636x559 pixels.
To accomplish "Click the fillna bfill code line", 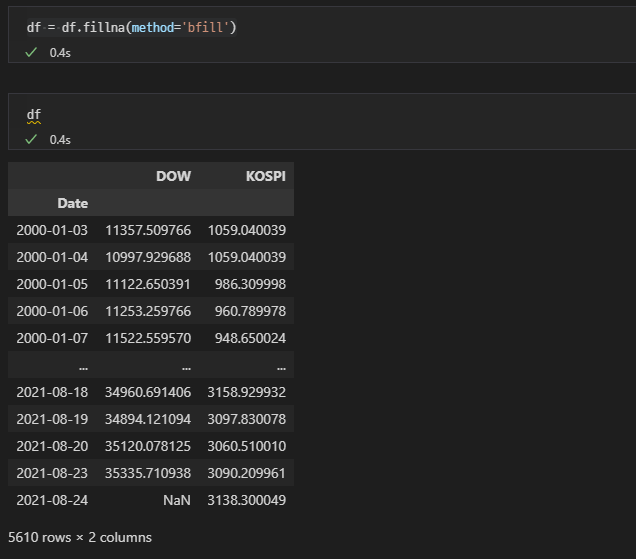I will [x=131, y=28].
